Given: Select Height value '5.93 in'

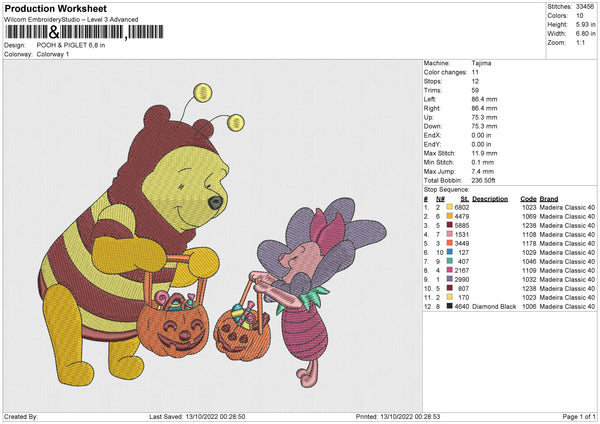Looking at the screenshot, I should (585, 24).
